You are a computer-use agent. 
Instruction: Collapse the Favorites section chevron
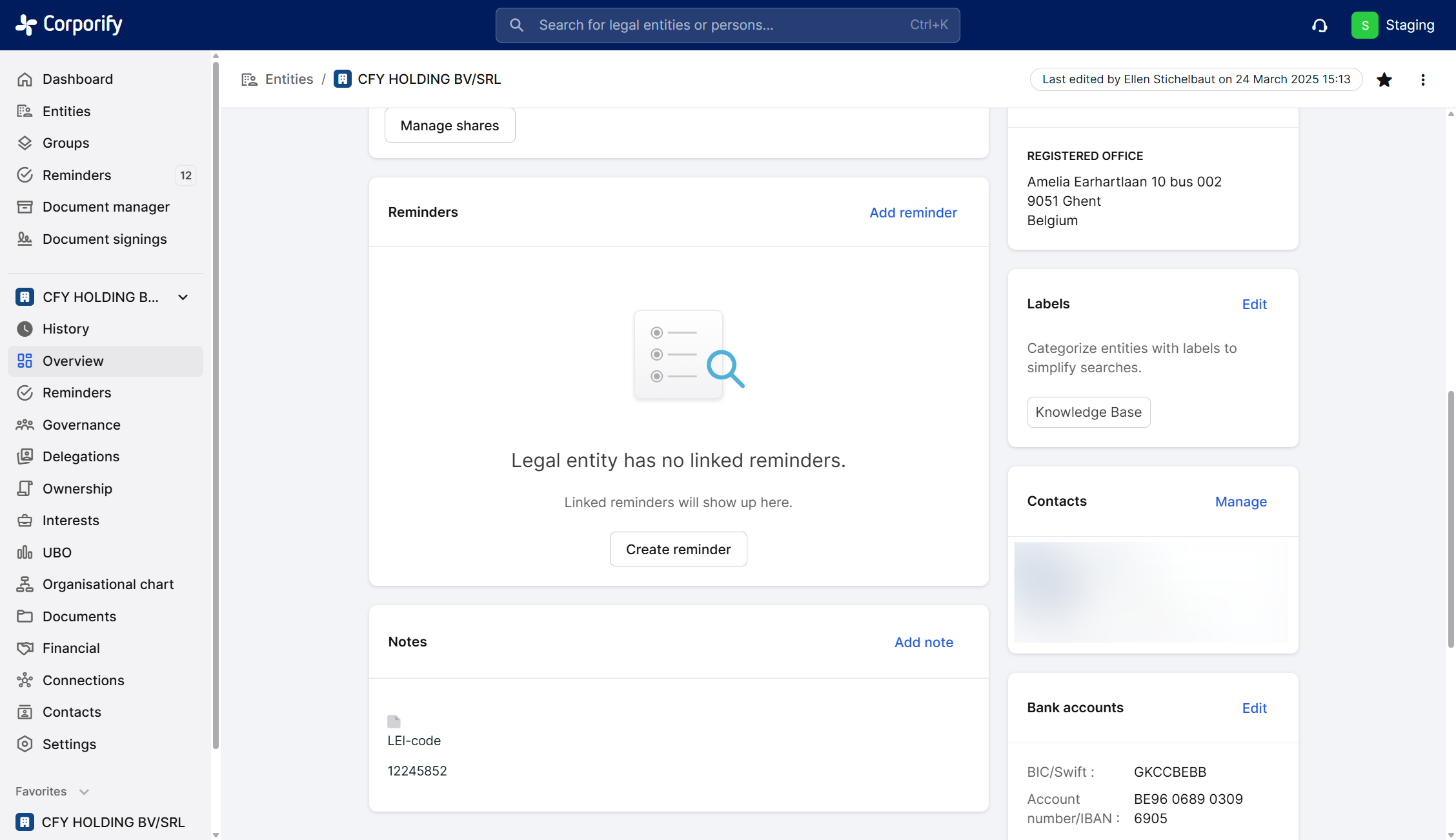(84, 792)
